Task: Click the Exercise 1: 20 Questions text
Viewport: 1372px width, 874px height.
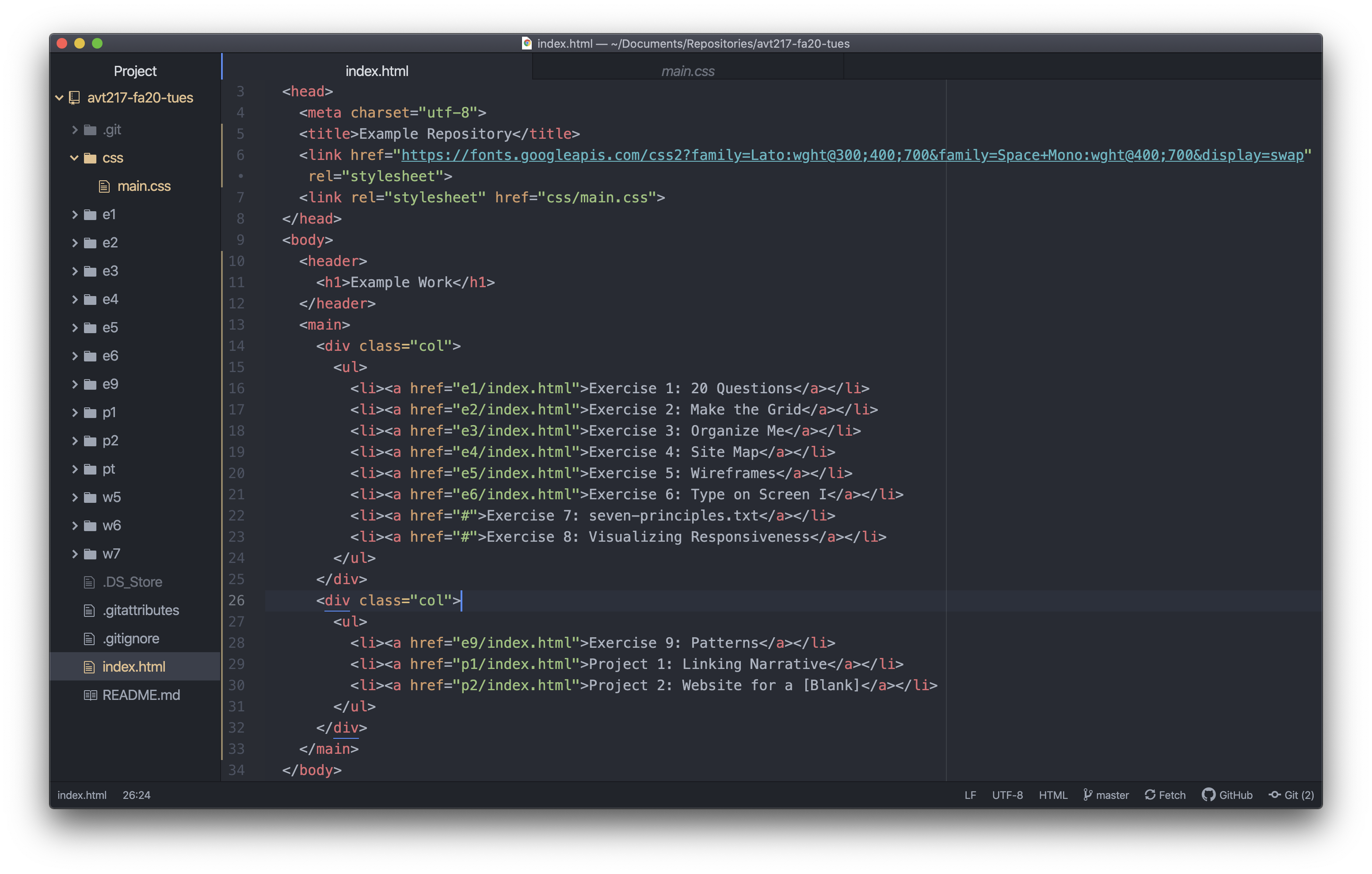Action: [690, 388]
